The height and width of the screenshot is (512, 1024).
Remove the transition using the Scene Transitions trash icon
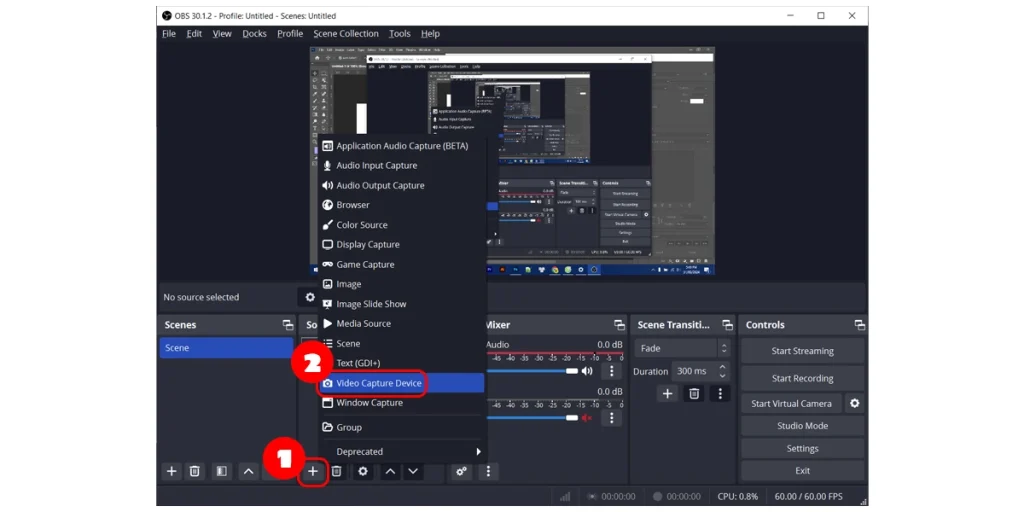(x=694, y=394)
